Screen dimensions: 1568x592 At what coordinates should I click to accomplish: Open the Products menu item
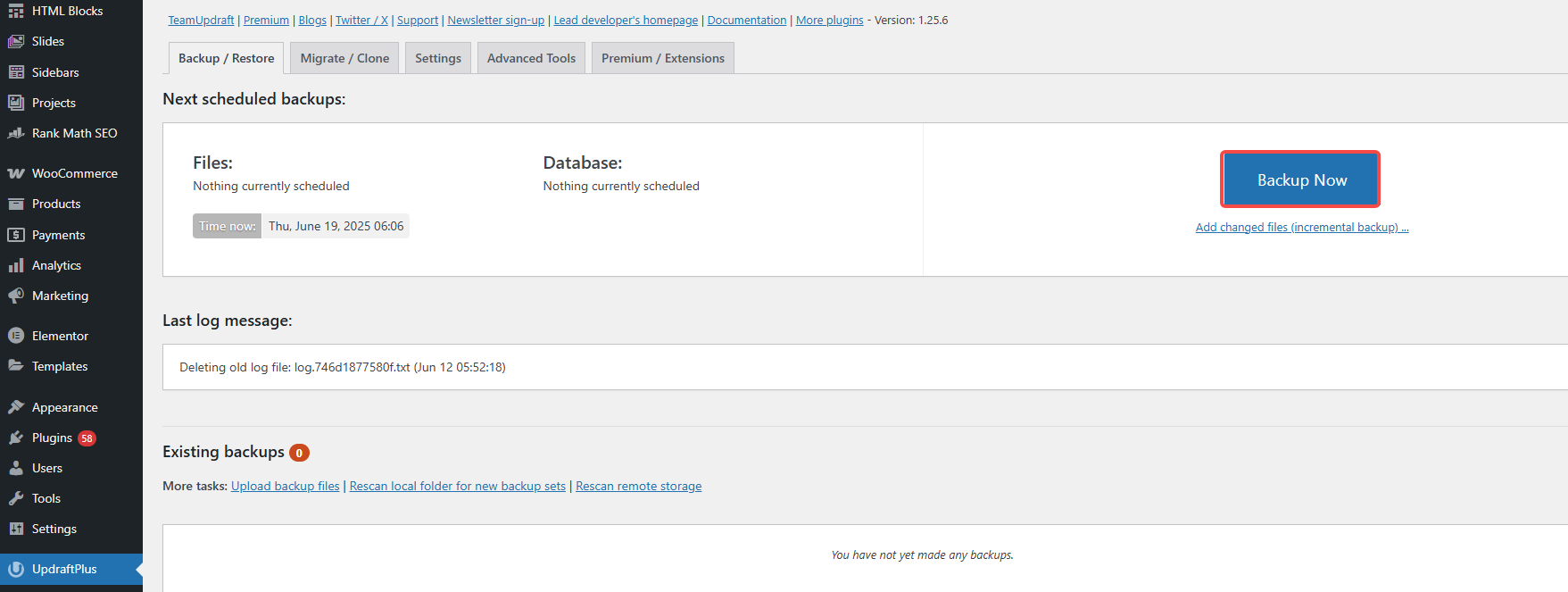(56, 204)
